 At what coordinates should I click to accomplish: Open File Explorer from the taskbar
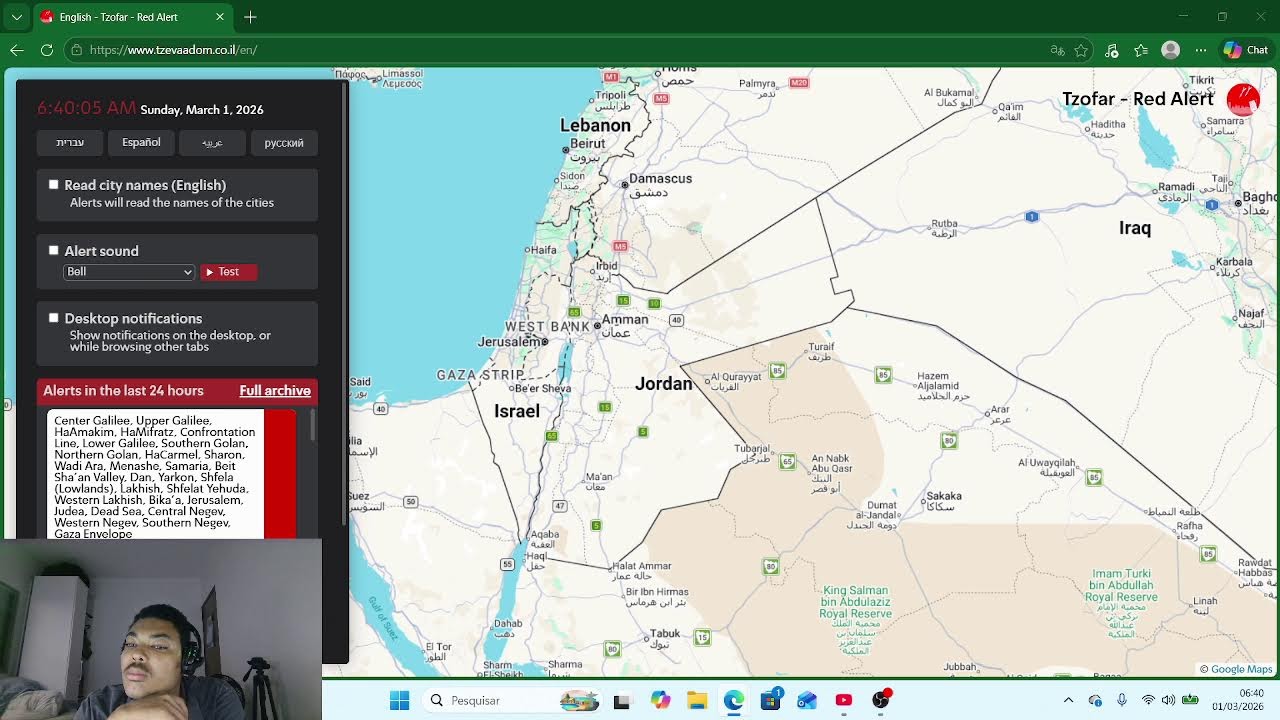(x=697, y=701)
